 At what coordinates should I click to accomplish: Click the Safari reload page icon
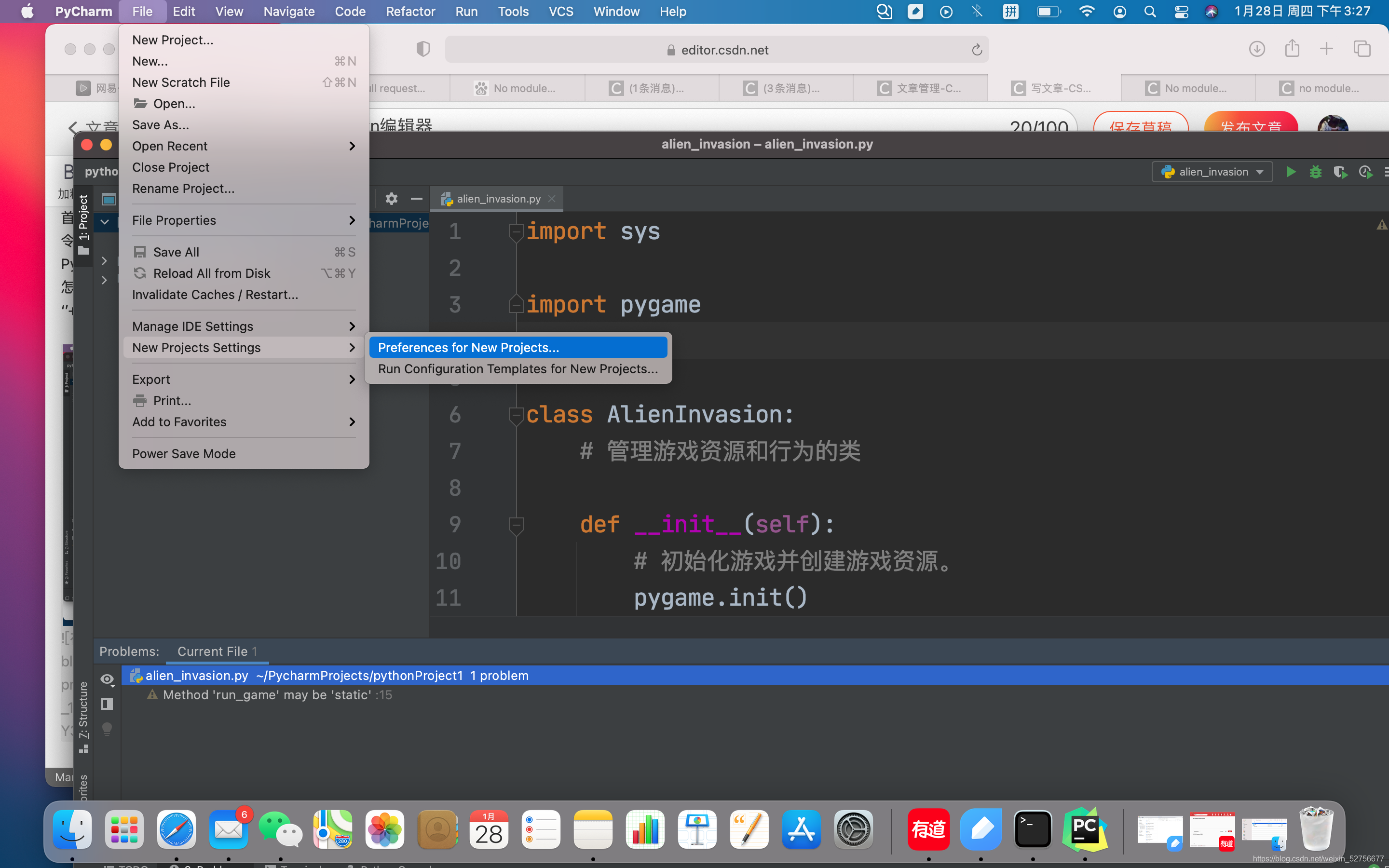click(x=976, y=50)
